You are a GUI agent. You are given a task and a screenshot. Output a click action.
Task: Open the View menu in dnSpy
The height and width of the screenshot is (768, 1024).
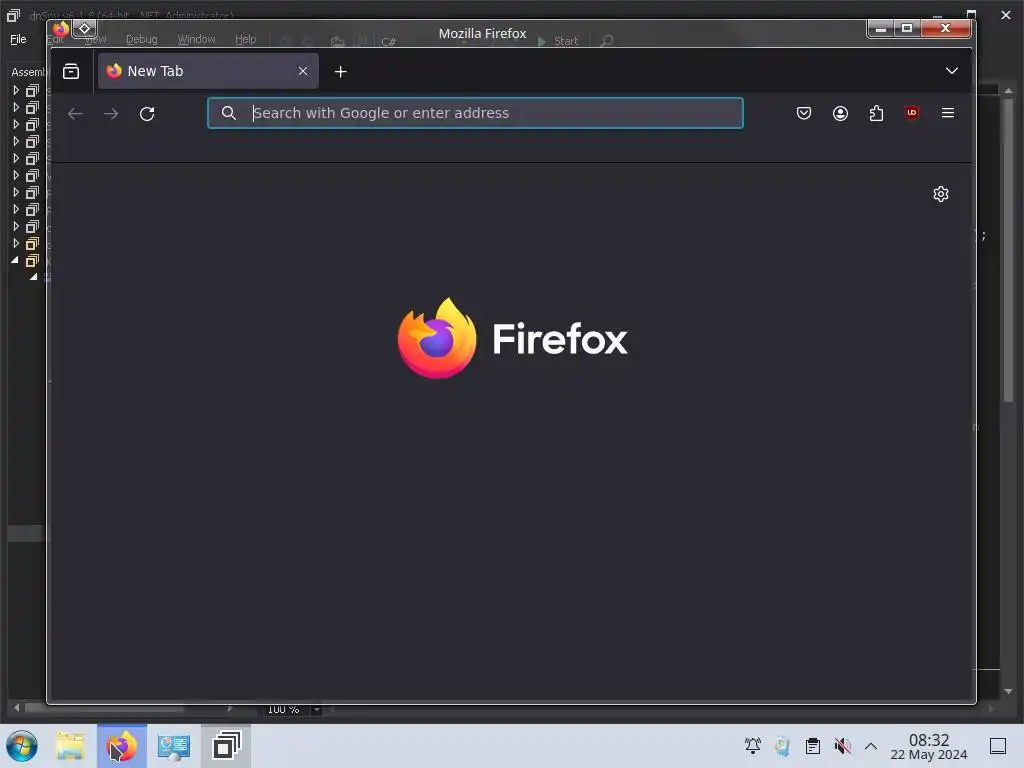95,39
